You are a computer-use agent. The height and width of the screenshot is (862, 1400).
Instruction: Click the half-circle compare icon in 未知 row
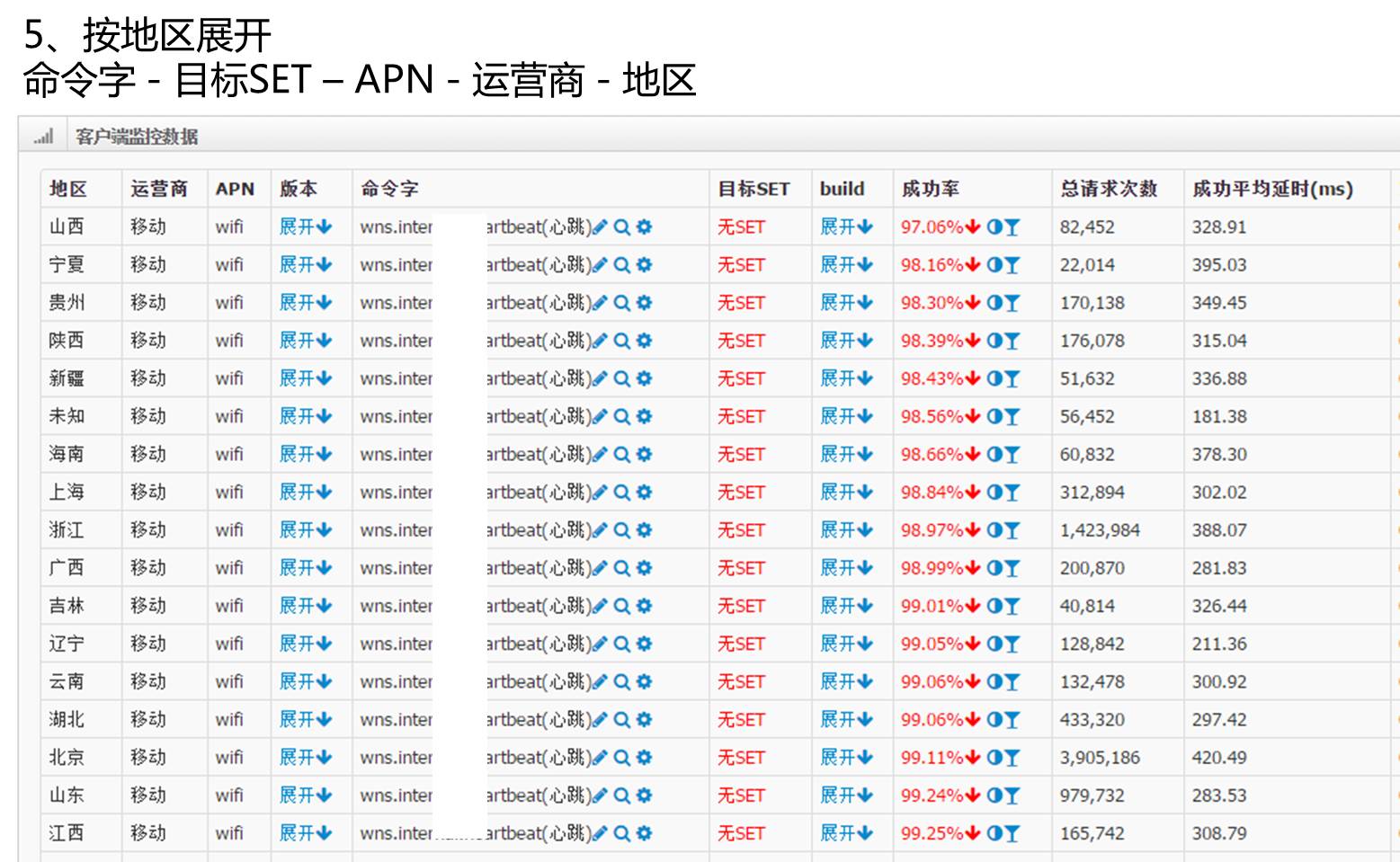[994, 416]
